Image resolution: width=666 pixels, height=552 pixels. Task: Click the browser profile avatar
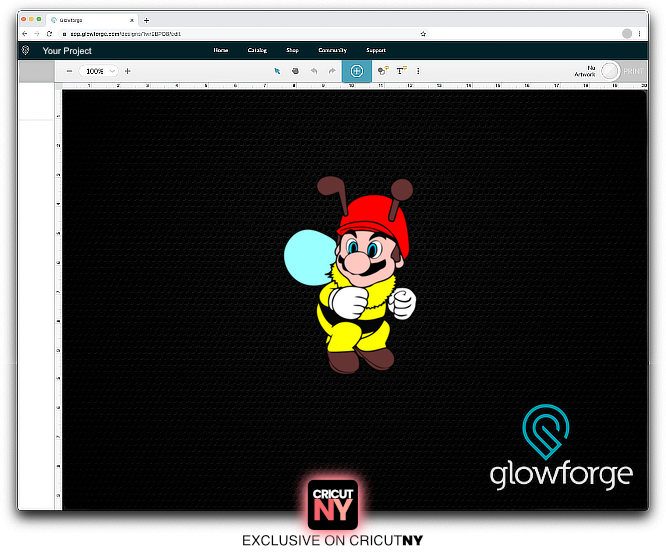click(x=627, y=34)
